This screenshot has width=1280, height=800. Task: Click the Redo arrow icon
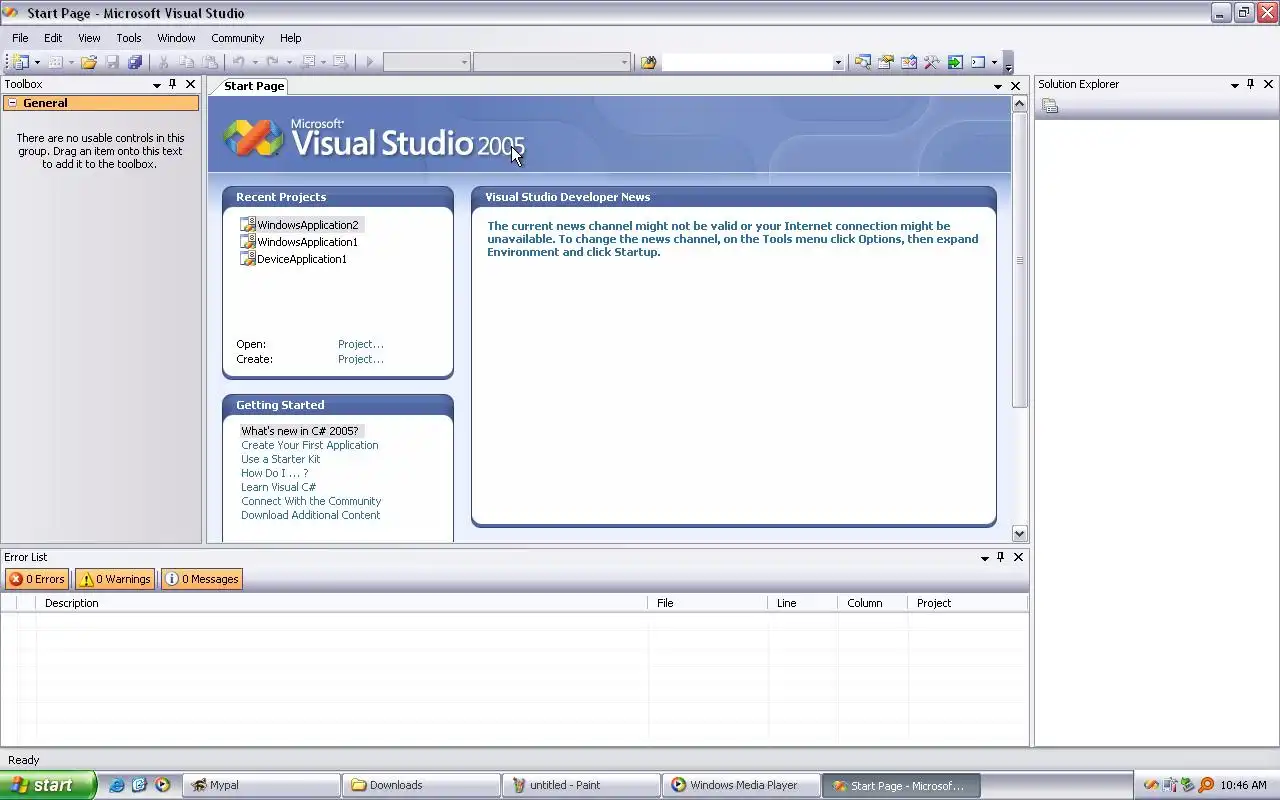[x=273, y=62]
